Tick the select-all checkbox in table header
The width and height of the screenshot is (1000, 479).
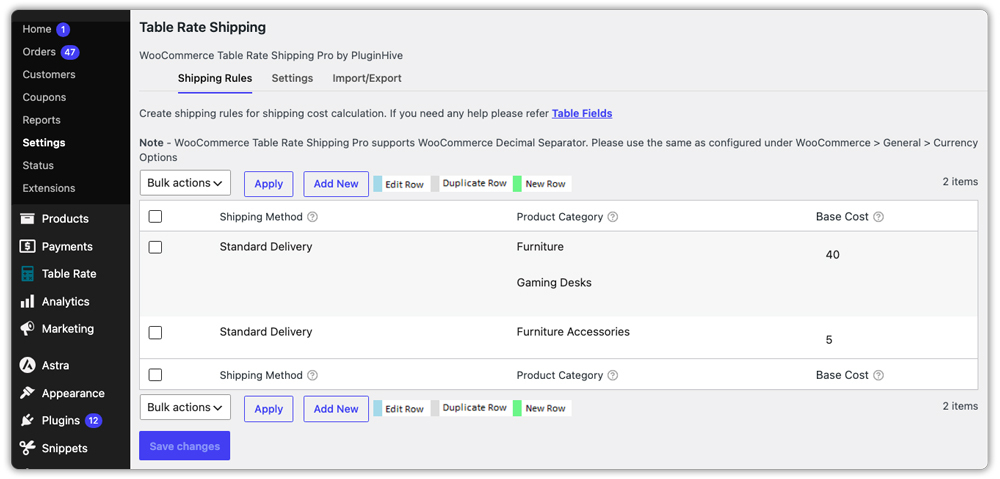(155, 216)
